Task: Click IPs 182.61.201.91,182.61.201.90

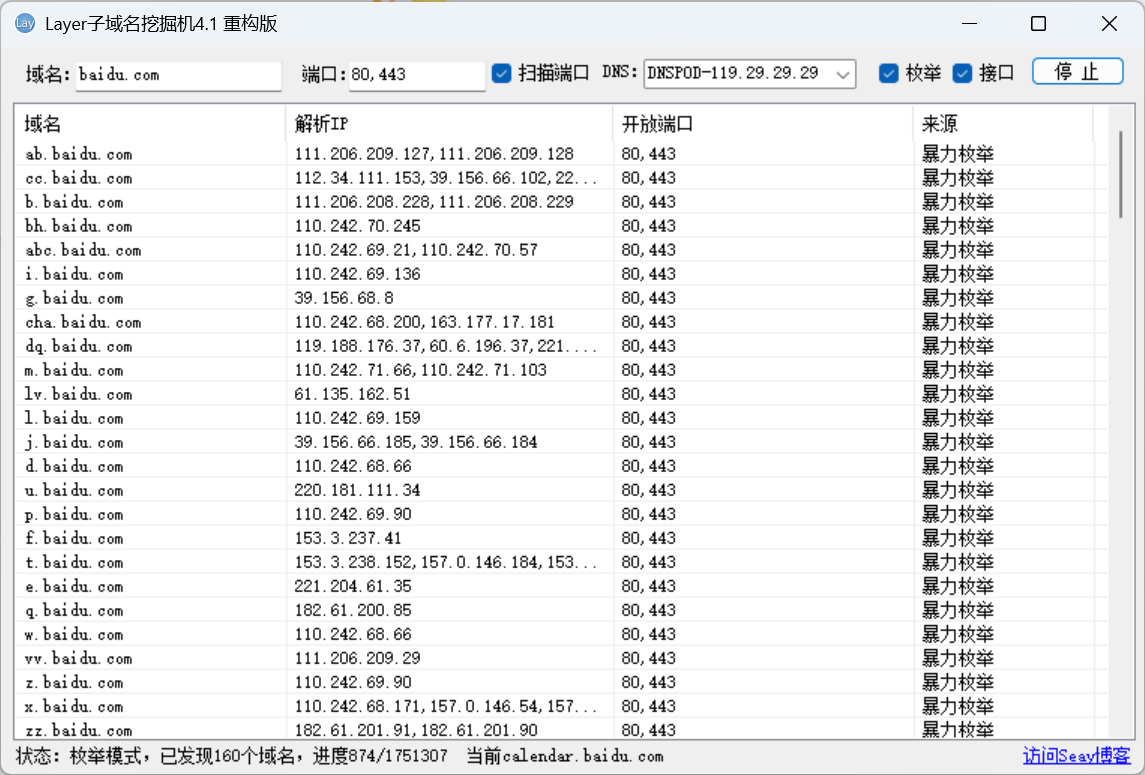Action: click(x=416, y=730)
